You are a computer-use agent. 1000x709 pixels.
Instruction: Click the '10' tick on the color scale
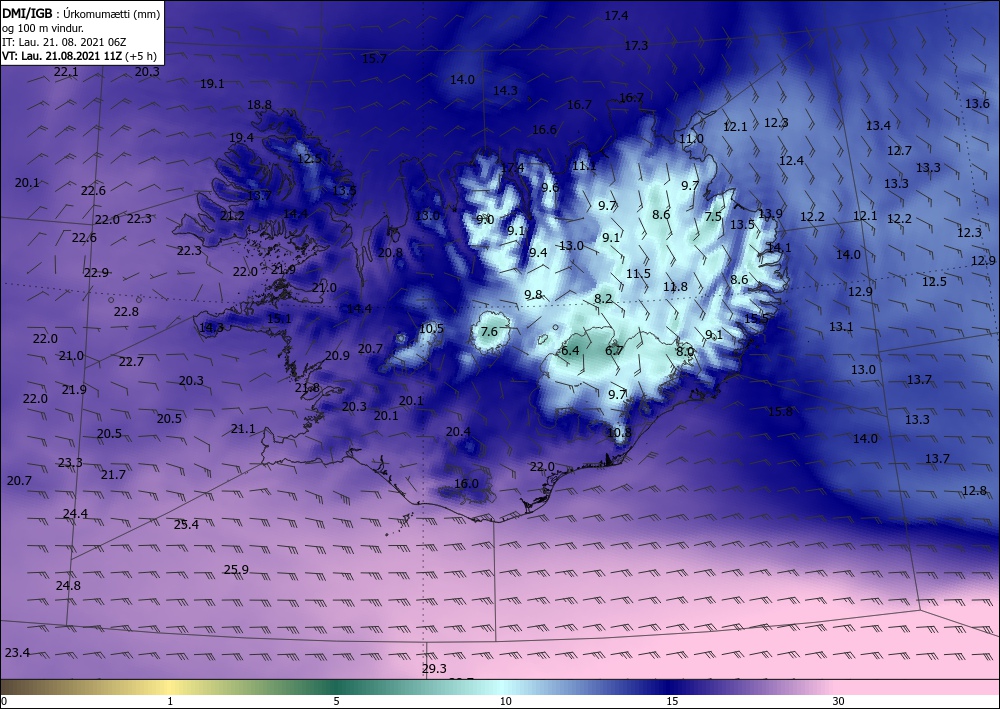coord(506,701)
